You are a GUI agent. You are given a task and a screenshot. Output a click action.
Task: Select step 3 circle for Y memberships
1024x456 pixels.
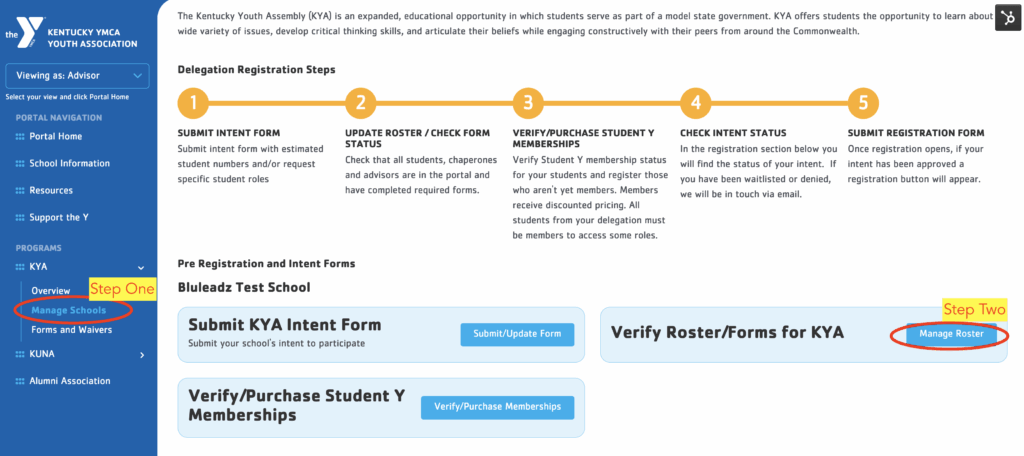click(x=528, y=103)
